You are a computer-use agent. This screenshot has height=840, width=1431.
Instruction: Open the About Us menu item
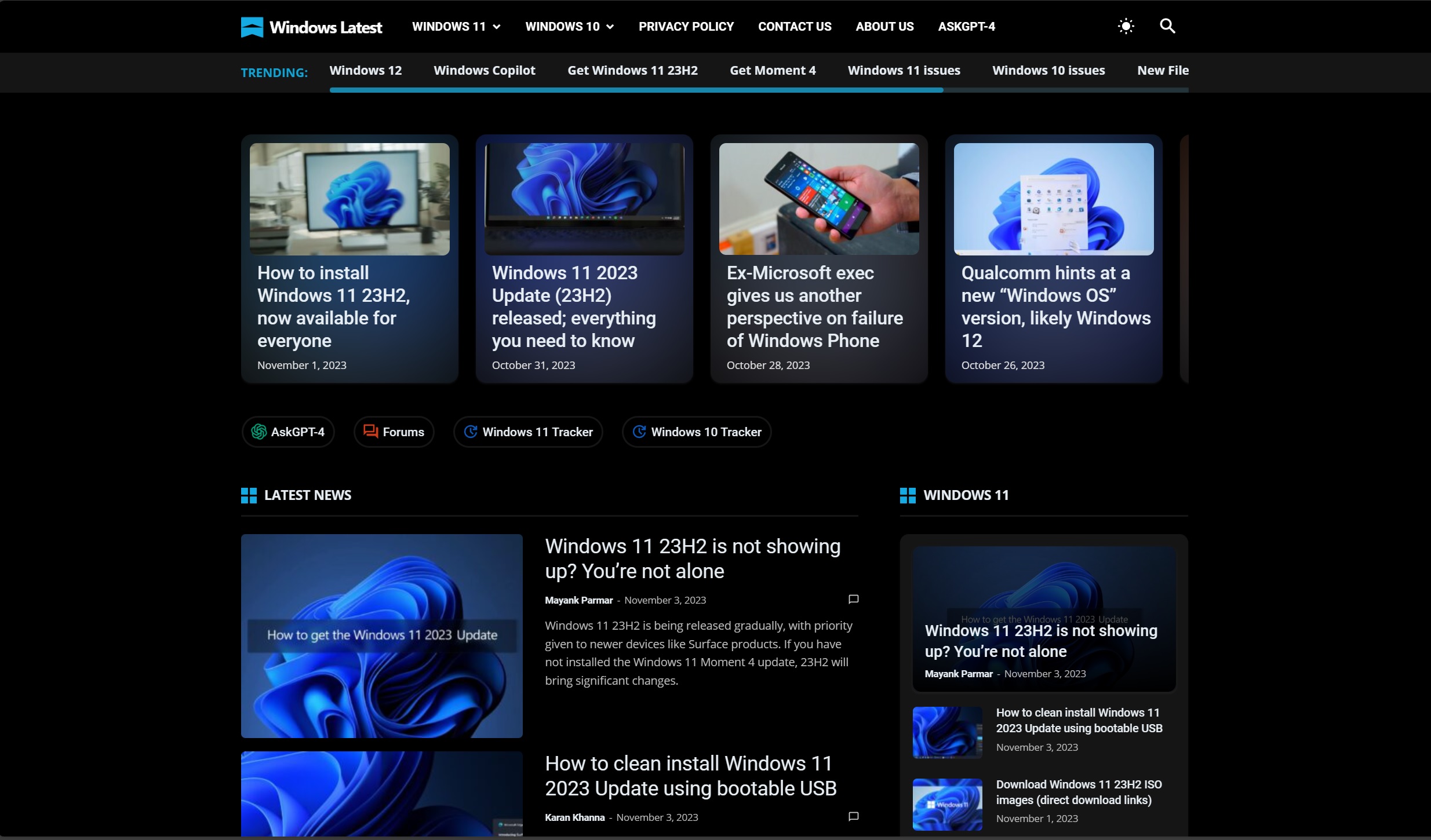click(884, 27)
